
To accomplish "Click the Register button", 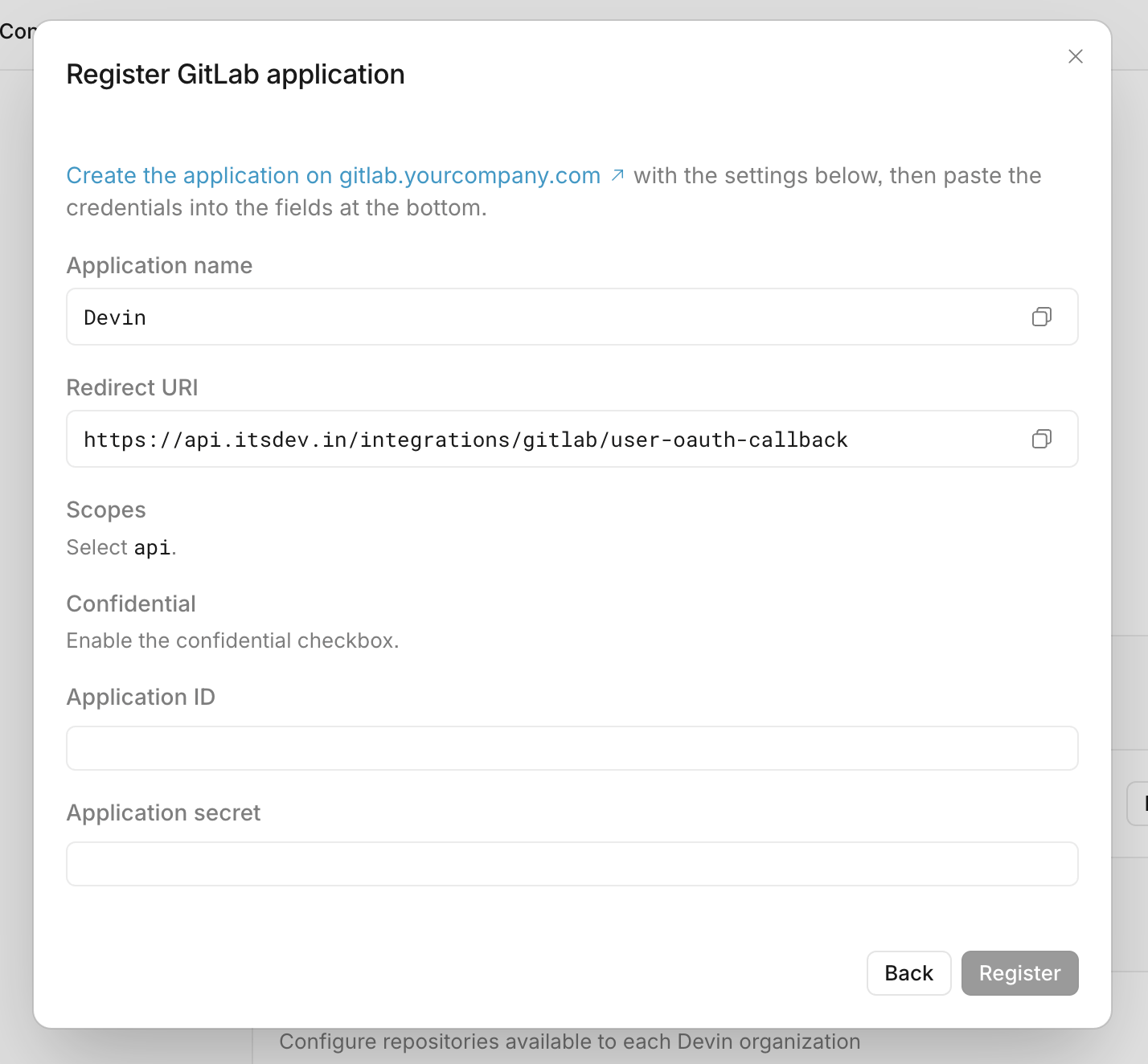I will click(x=1019, y=973).
